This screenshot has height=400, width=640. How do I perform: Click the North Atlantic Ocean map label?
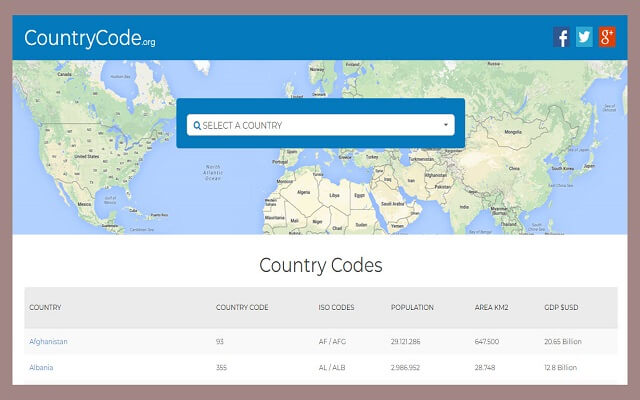point(213,173)
